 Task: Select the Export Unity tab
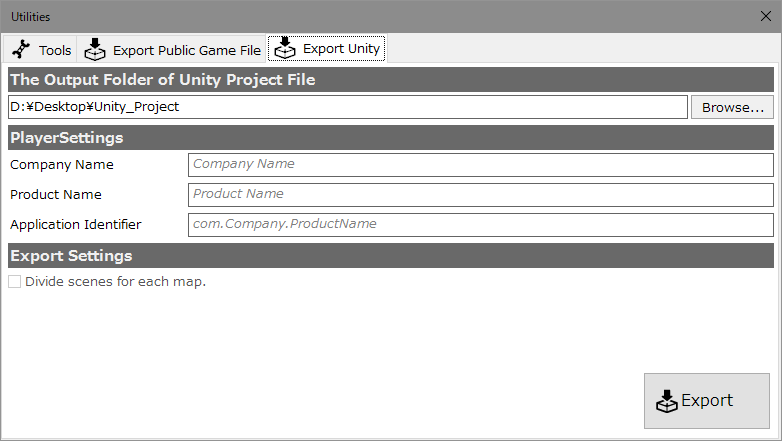327,48
